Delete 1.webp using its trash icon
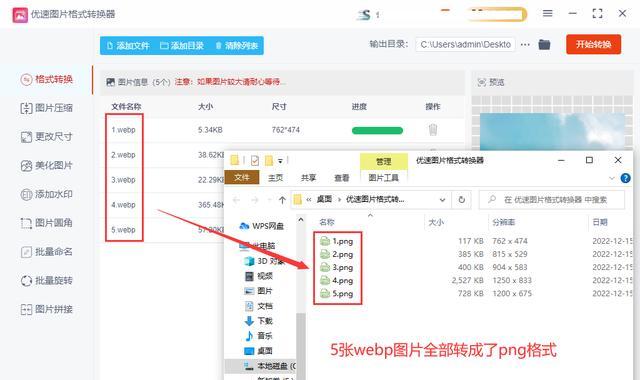The height and width of the screenshot is (380, 640). [x=433, y=130]
